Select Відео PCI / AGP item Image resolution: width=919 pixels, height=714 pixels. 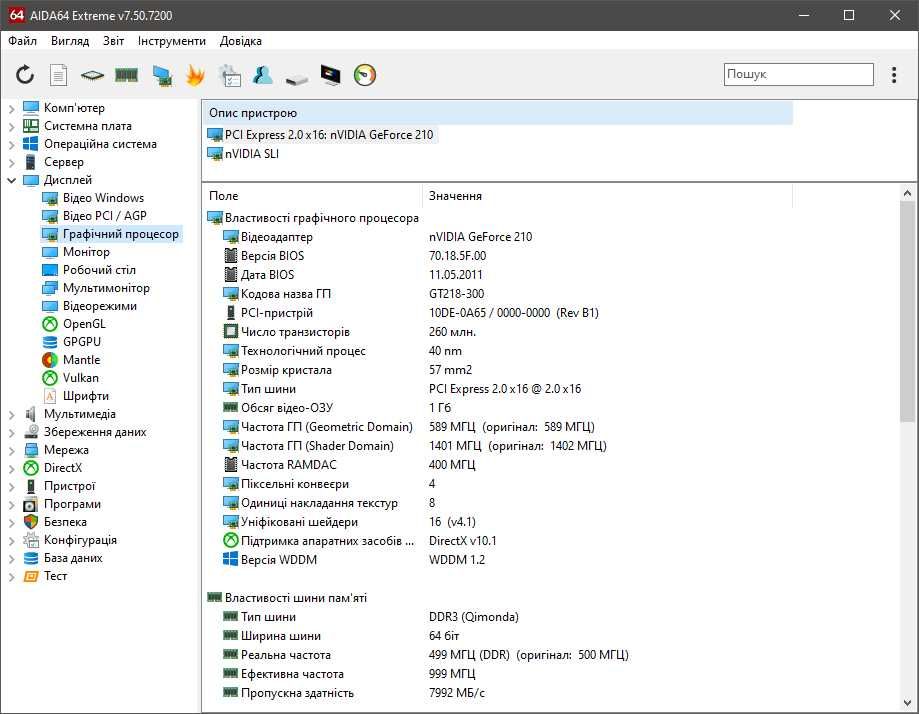click(104, 216)
